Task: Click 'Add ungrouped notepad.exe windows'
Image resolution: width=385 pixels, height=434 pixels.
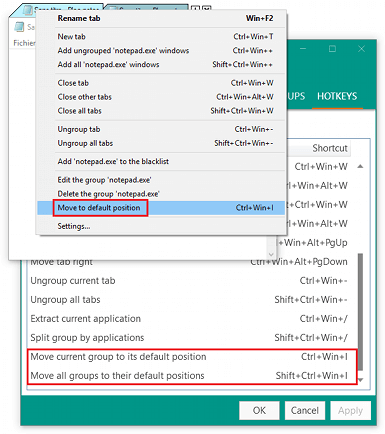Action: [x=161, y=51]
